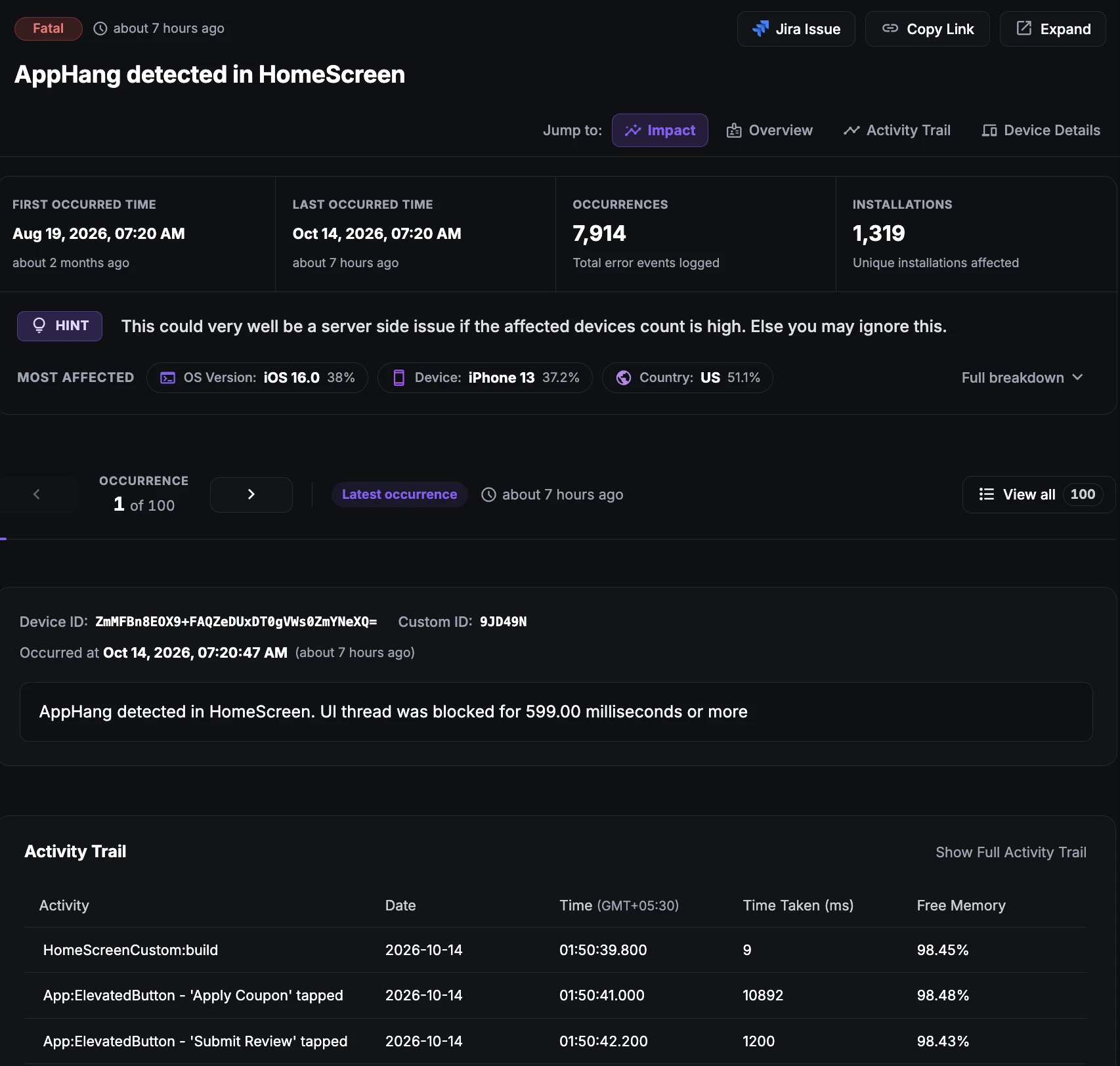The height and width of the screenshot is (1066, 1120).
Task: Expand the Full breakdown dropdown
Action: (1022, 377)
